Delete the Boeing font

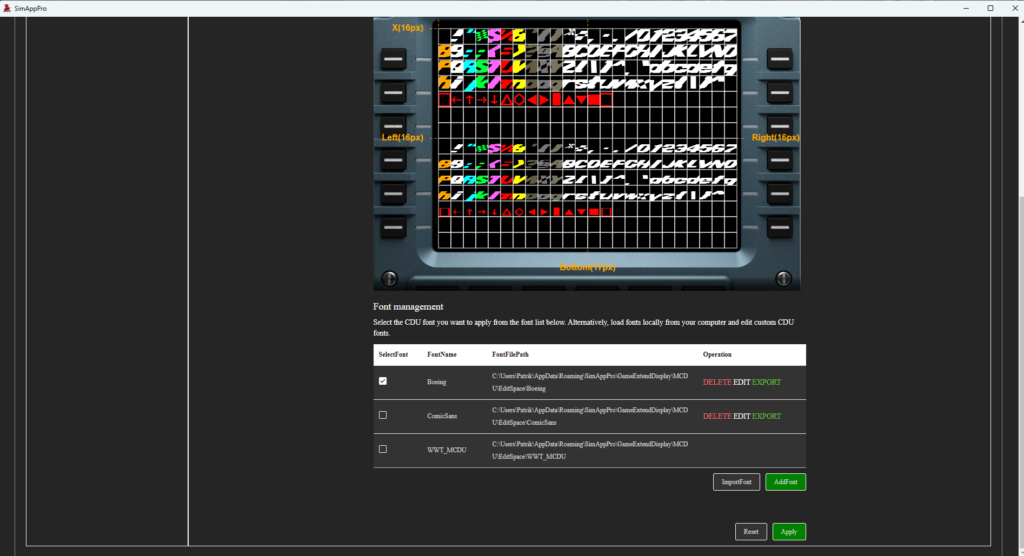pyautogui.click(x=716, y=382)
